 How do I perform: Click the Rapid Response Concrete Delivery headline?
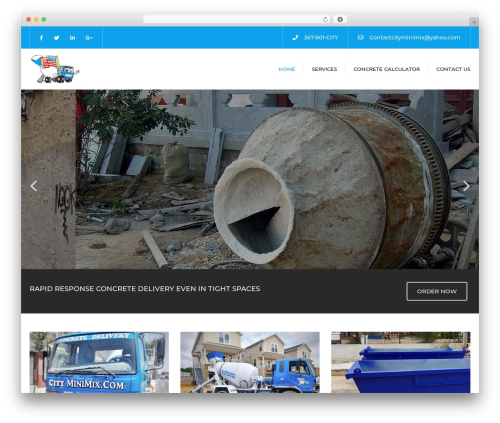[x=145, y=289]
